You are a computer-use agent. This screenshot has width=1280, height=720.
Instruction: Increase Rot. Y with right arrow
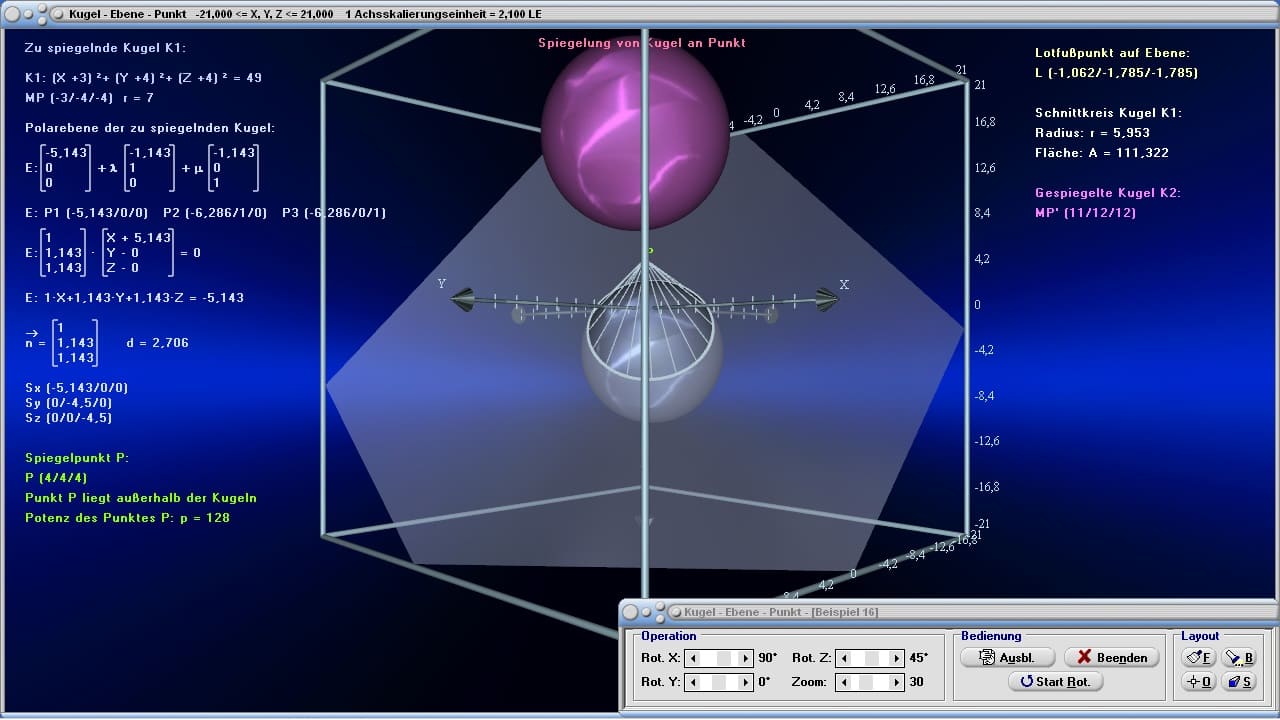(x=745, y=682)
